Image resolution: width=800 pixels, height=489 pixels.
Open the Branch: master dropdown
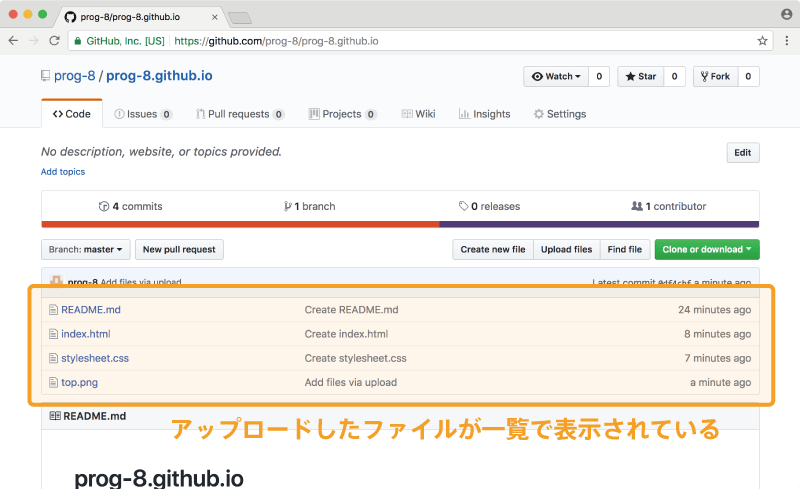tap(86, 250)
